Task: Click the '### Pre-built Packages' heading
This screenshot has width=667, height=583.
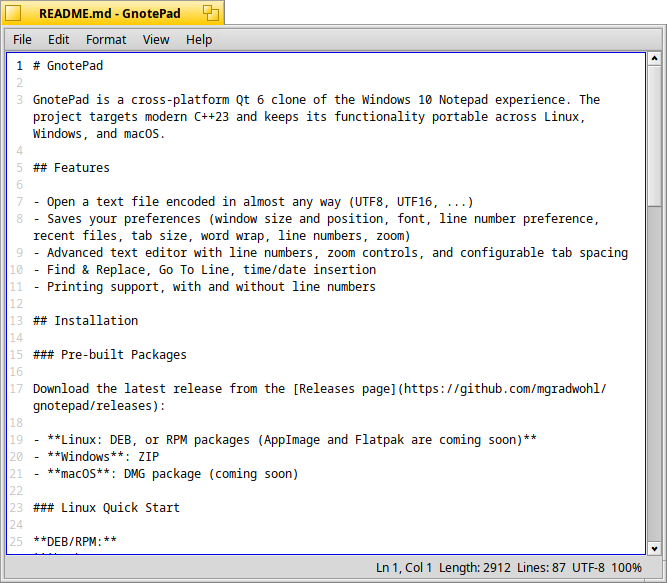Action: coord(110,355)
